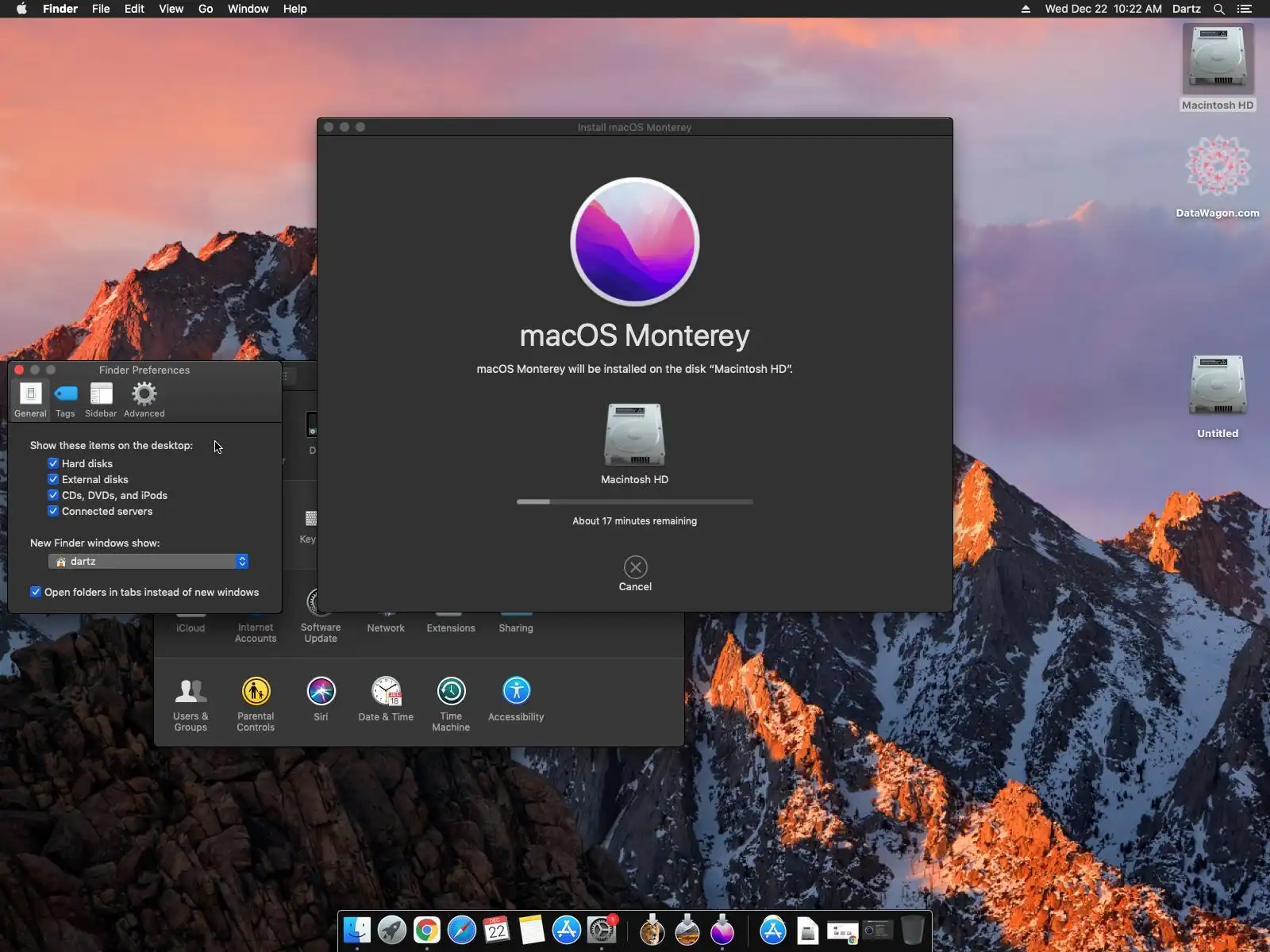Select DataWagon.com icon on desktop
Viewport: 1270px width, 952px height.
click(1218, 178)
